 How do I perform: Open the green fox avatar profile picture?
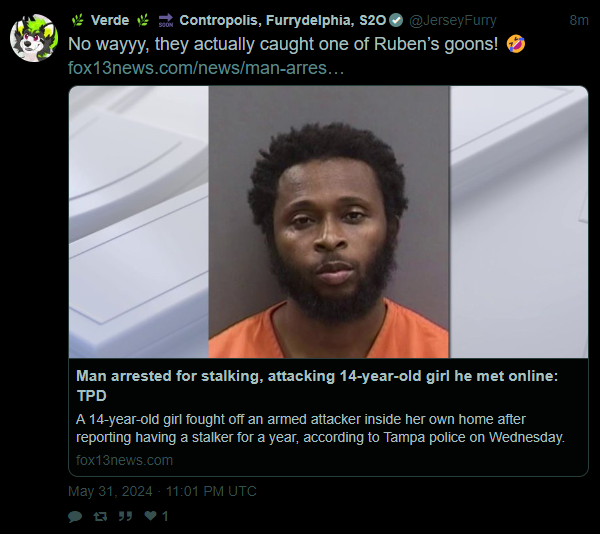pos(34,38)
